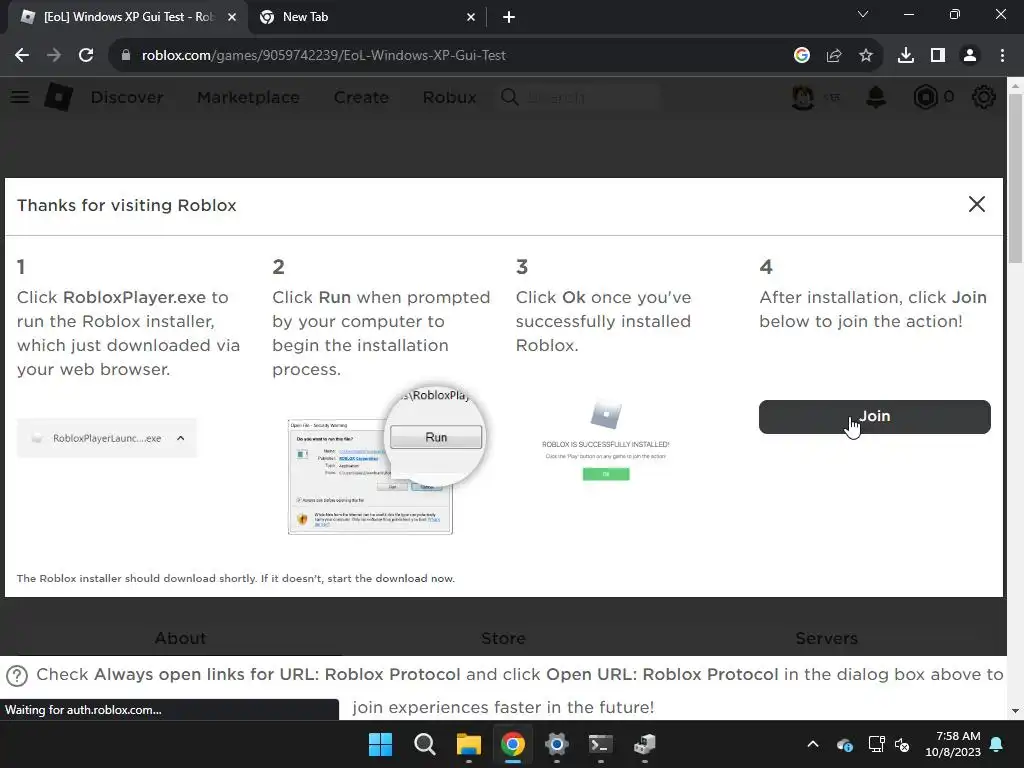Open Marketplace in Roblox navigation
This screenshot has height=768, width=1024.
248,97
